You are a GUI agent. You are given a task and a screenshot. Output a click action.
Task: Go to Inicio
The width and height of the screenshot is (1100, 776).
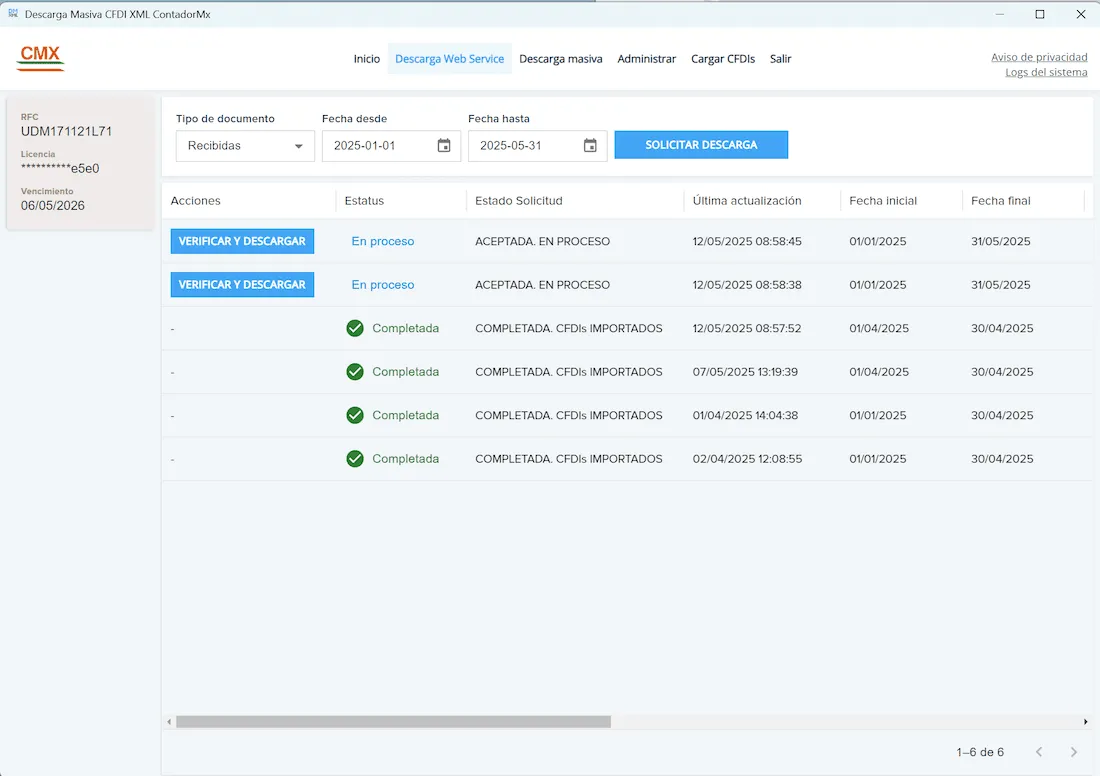(367, 59)
